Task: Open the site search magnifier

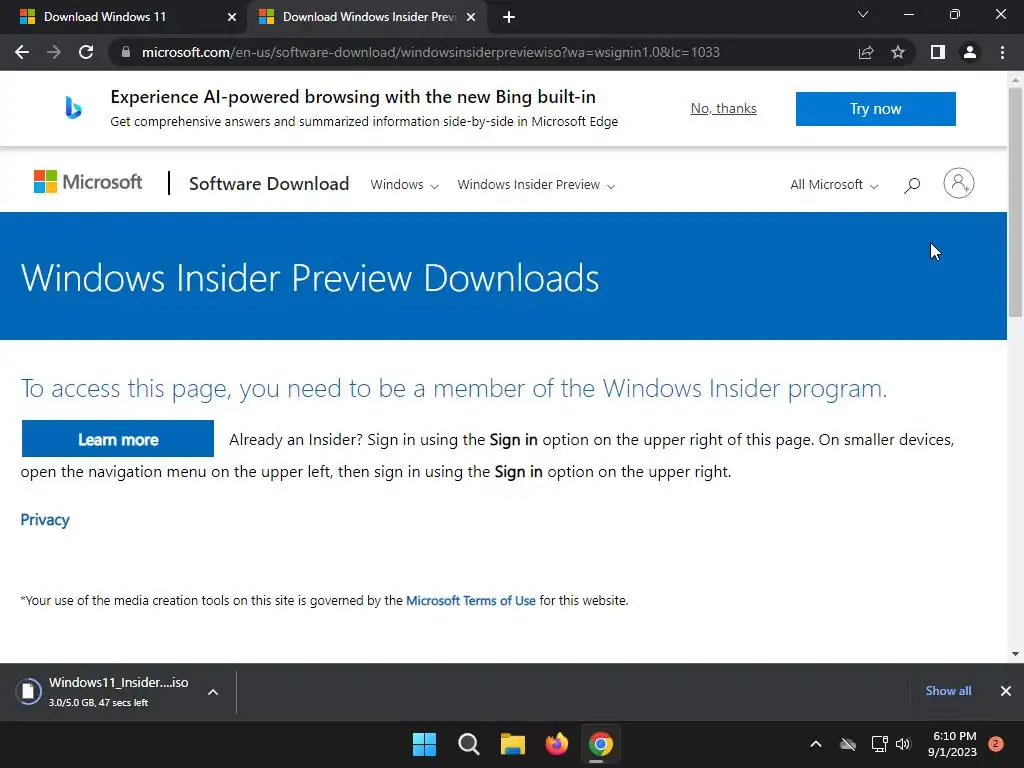Action: 912,185
